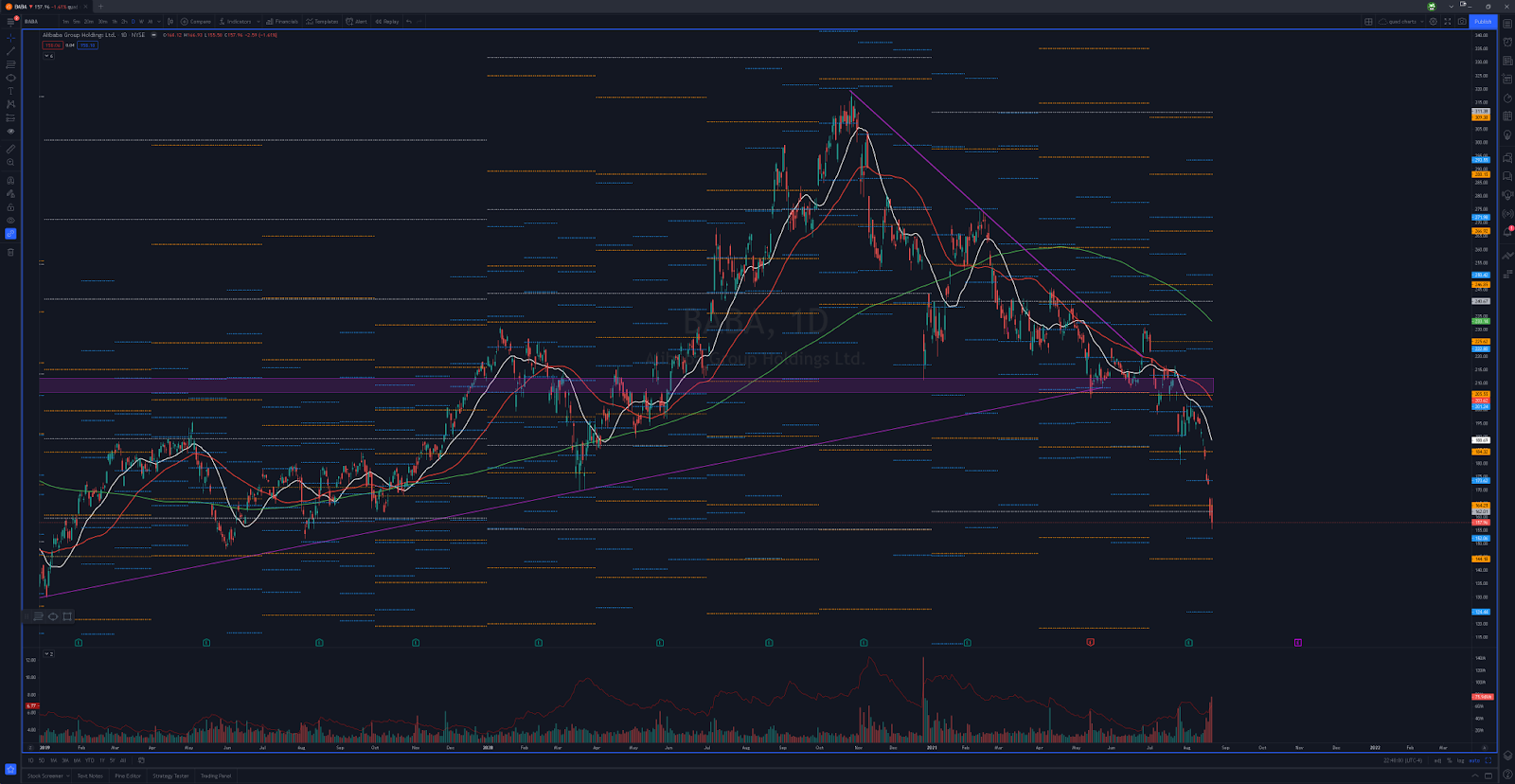Click the blue Publish button

1483,22
